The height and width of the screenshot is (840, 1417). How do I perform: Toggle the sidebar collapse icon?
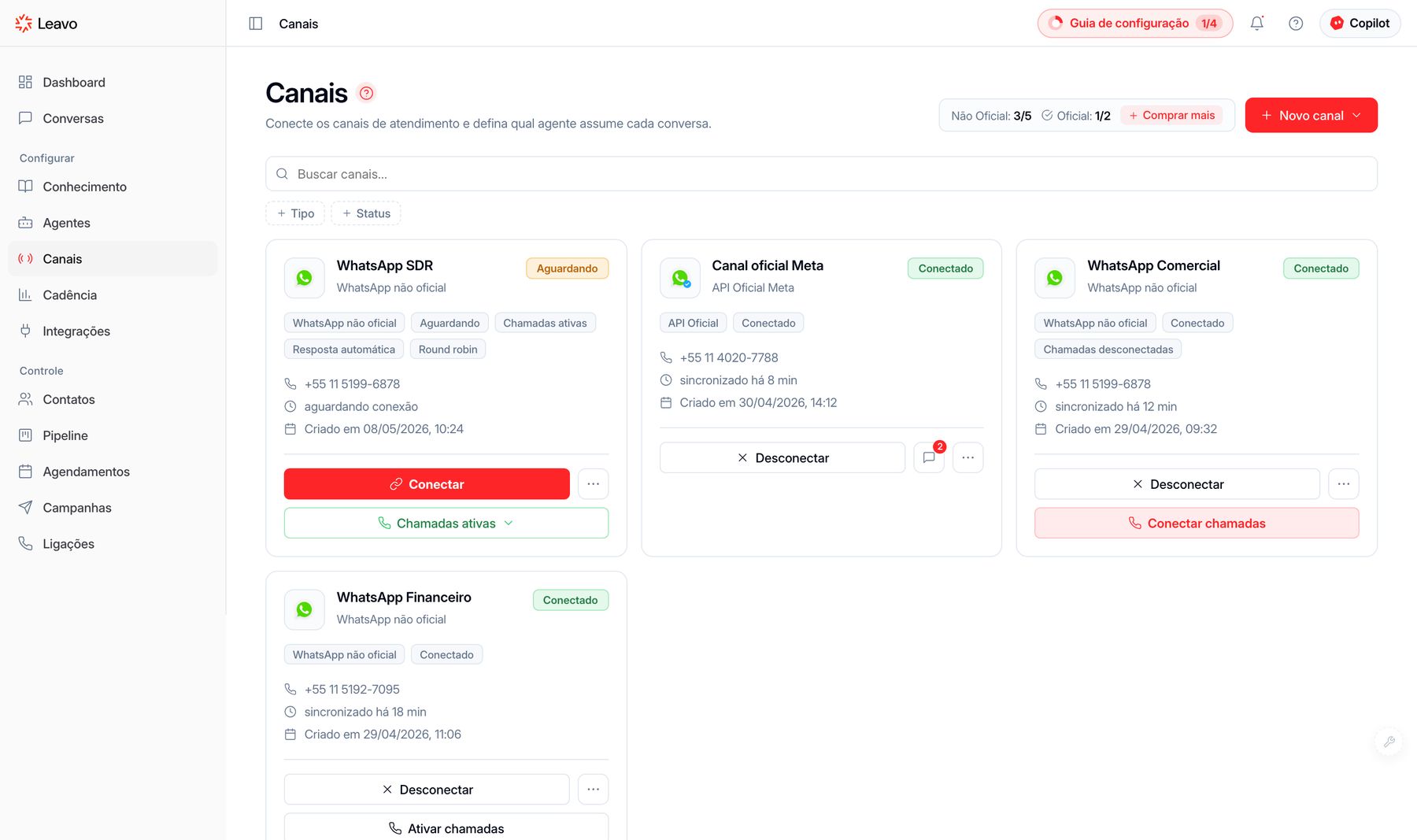tap(256, 24)
